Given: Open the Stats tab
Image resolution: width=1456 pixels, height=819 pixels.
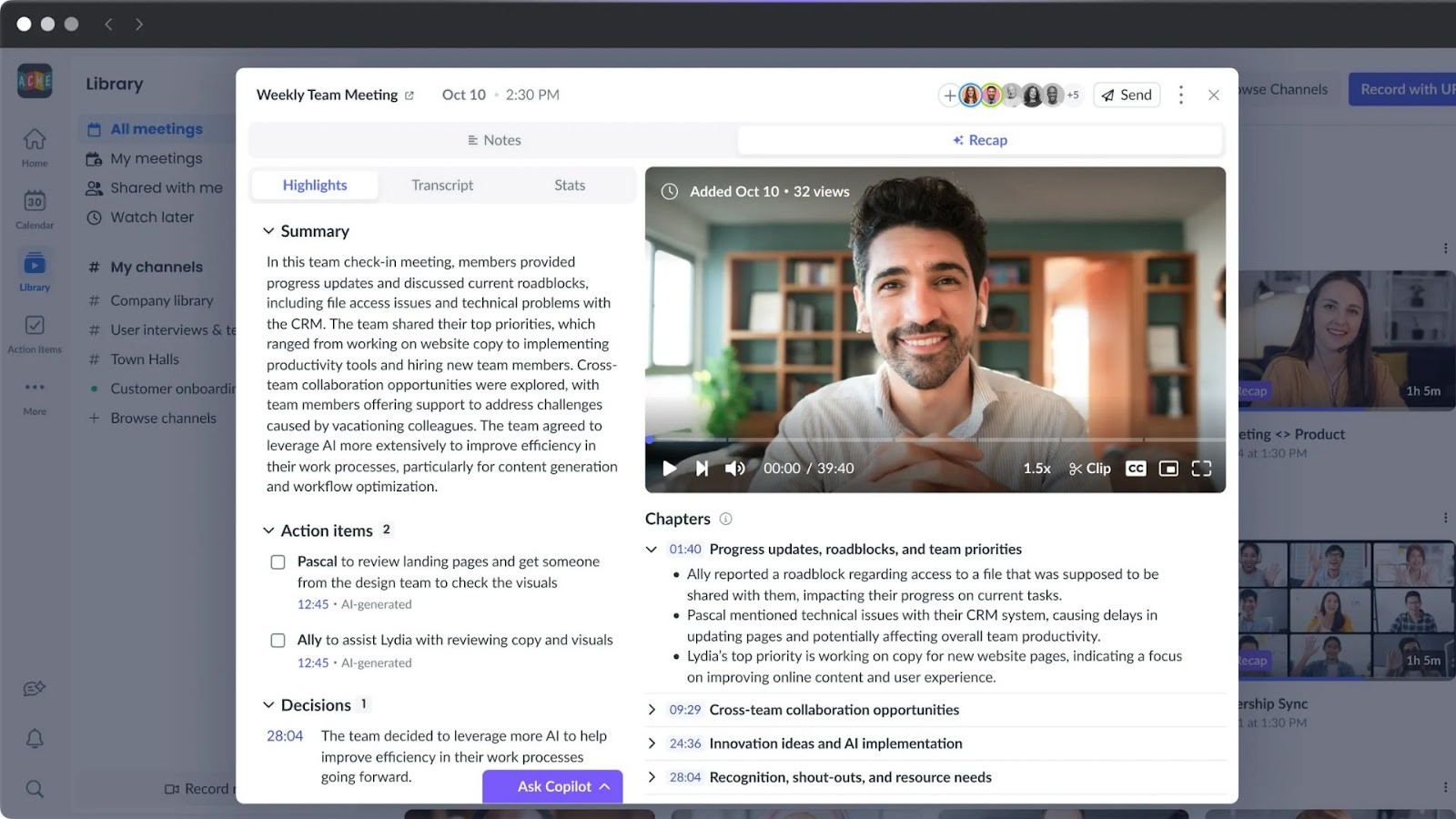Looking at the screenshot, I should point(569,185).
